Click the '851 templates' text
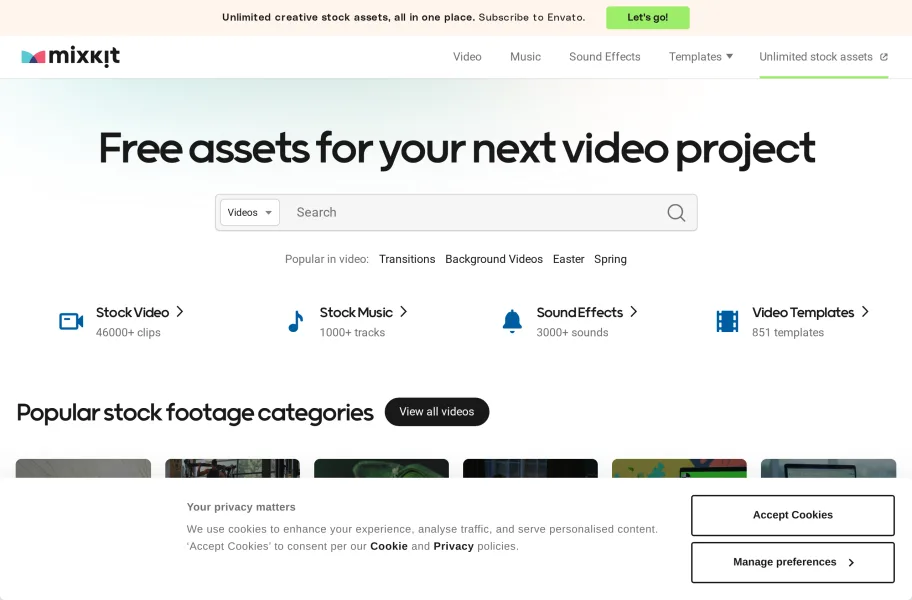 click(x=788, y=333)
